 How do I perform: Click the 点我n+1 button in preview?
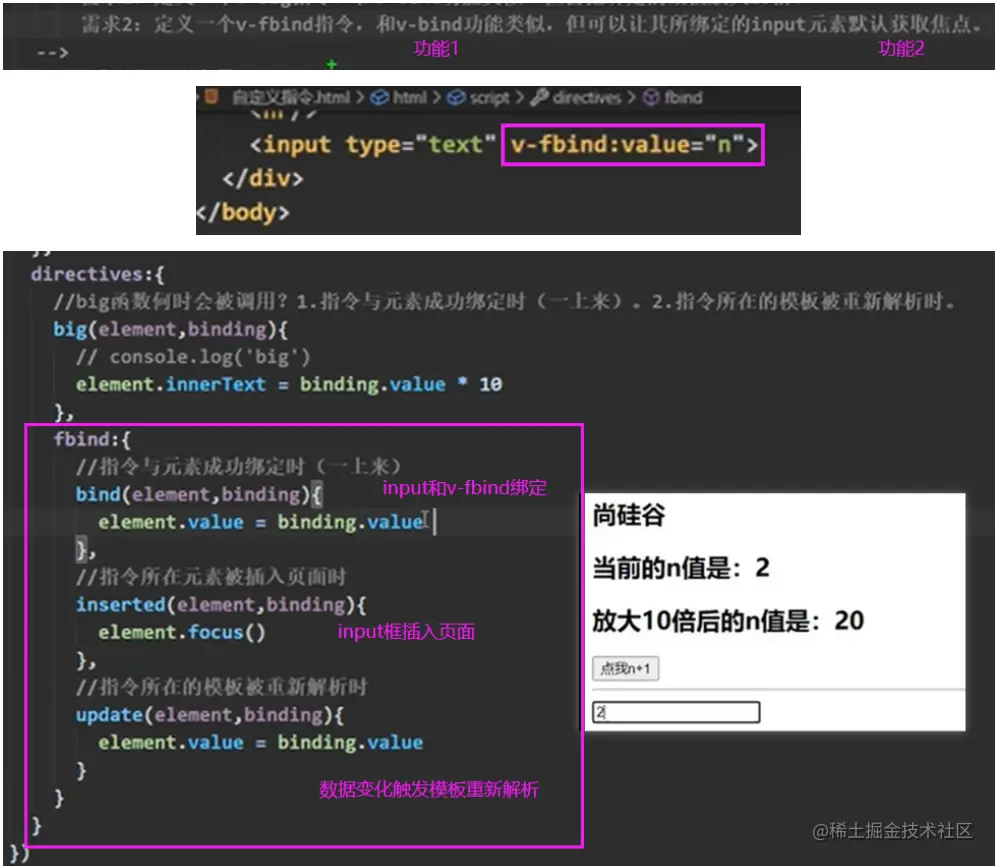(x=626, y=669)
